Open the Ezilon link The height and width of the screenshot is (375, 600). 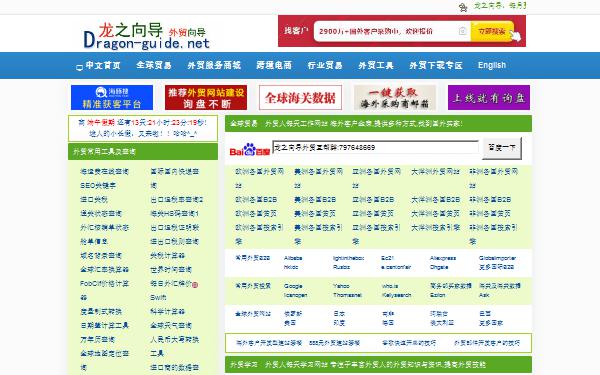tap(437, 295)
